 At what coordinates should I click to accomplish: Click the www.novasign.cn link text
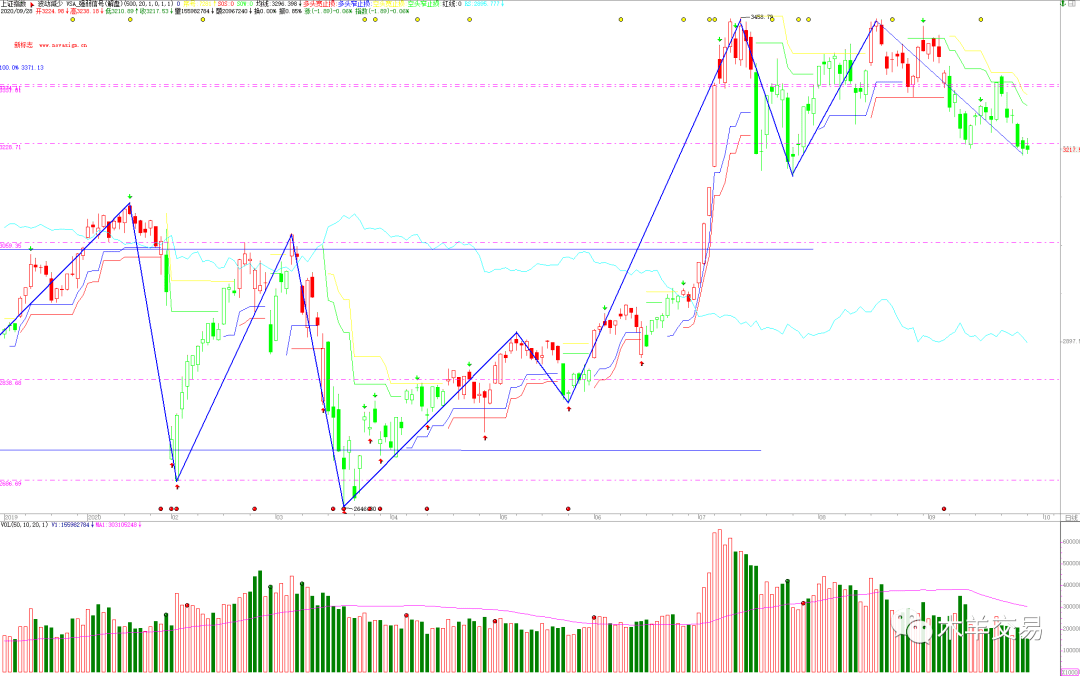pos(63,45)
